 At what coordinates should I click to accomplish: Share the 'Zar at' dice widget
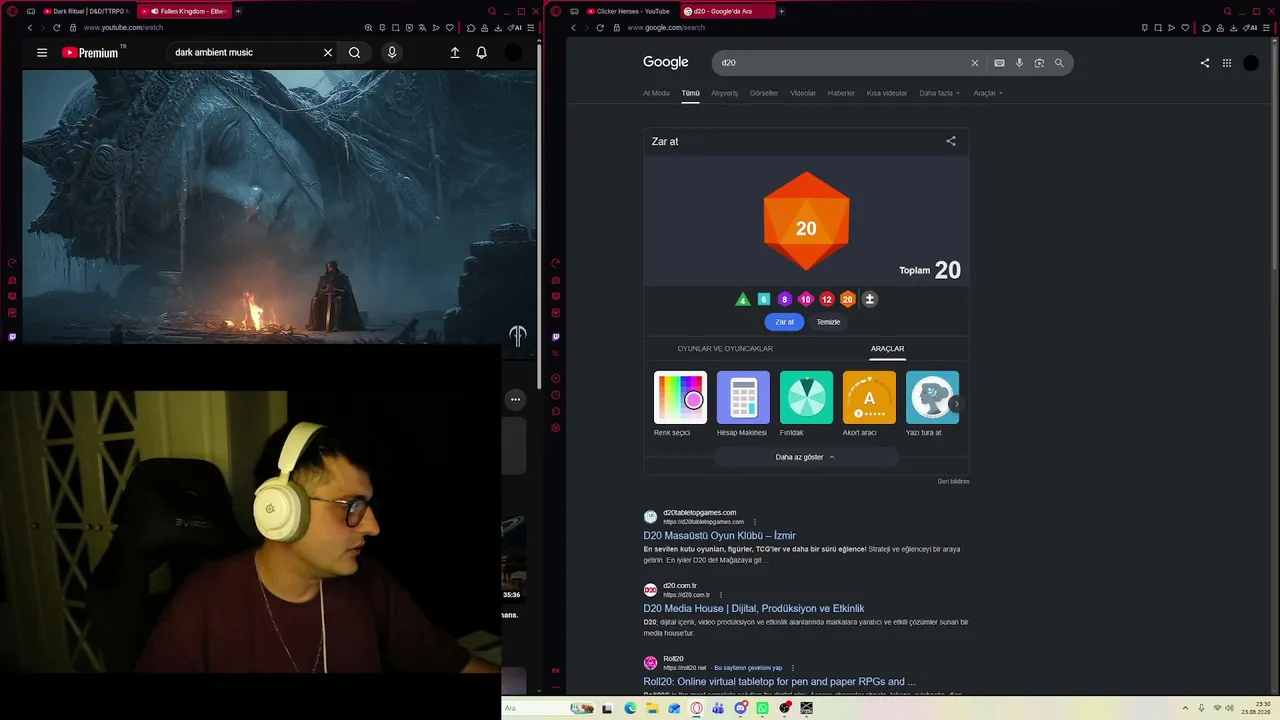[951, 141]
